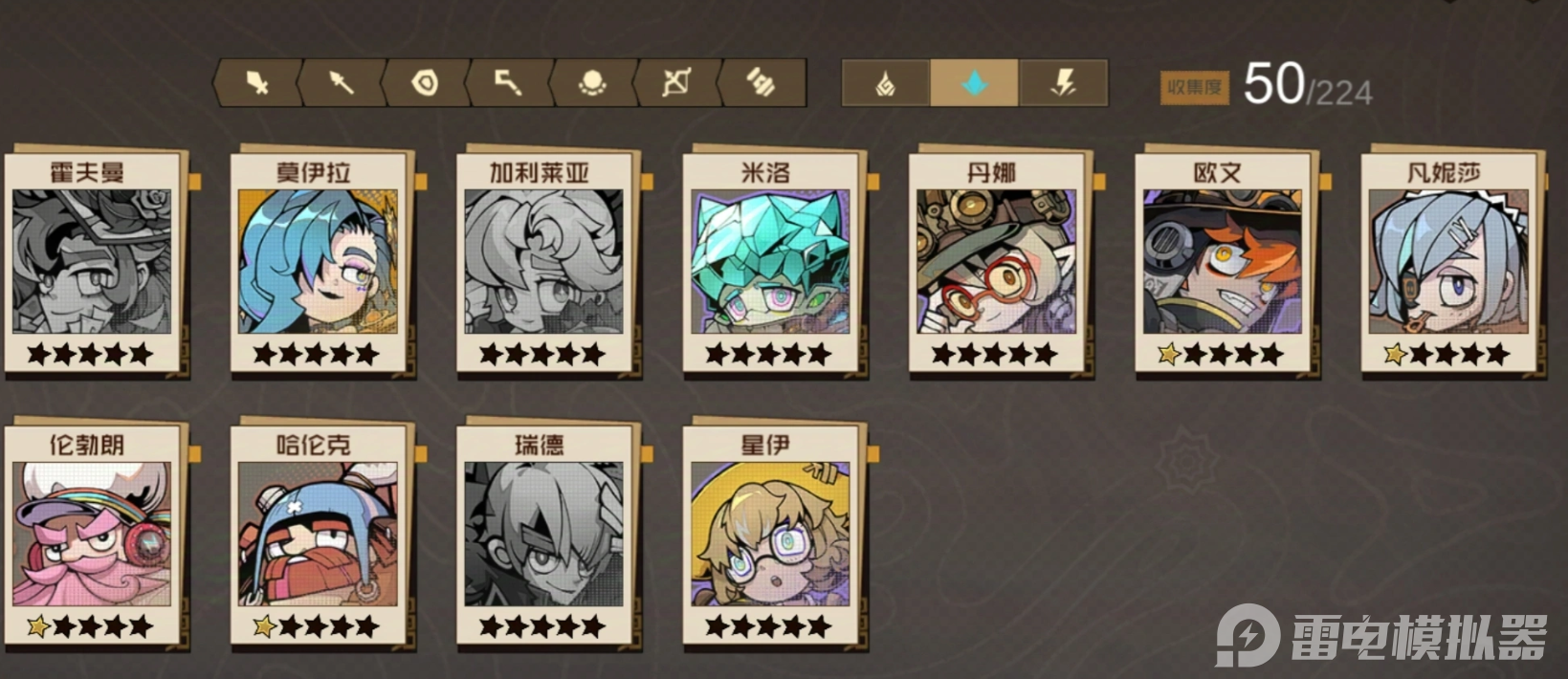This screenshot has height=679, width=1568.
Task: Switch to the fire element tab
Action: pos(886,83)
